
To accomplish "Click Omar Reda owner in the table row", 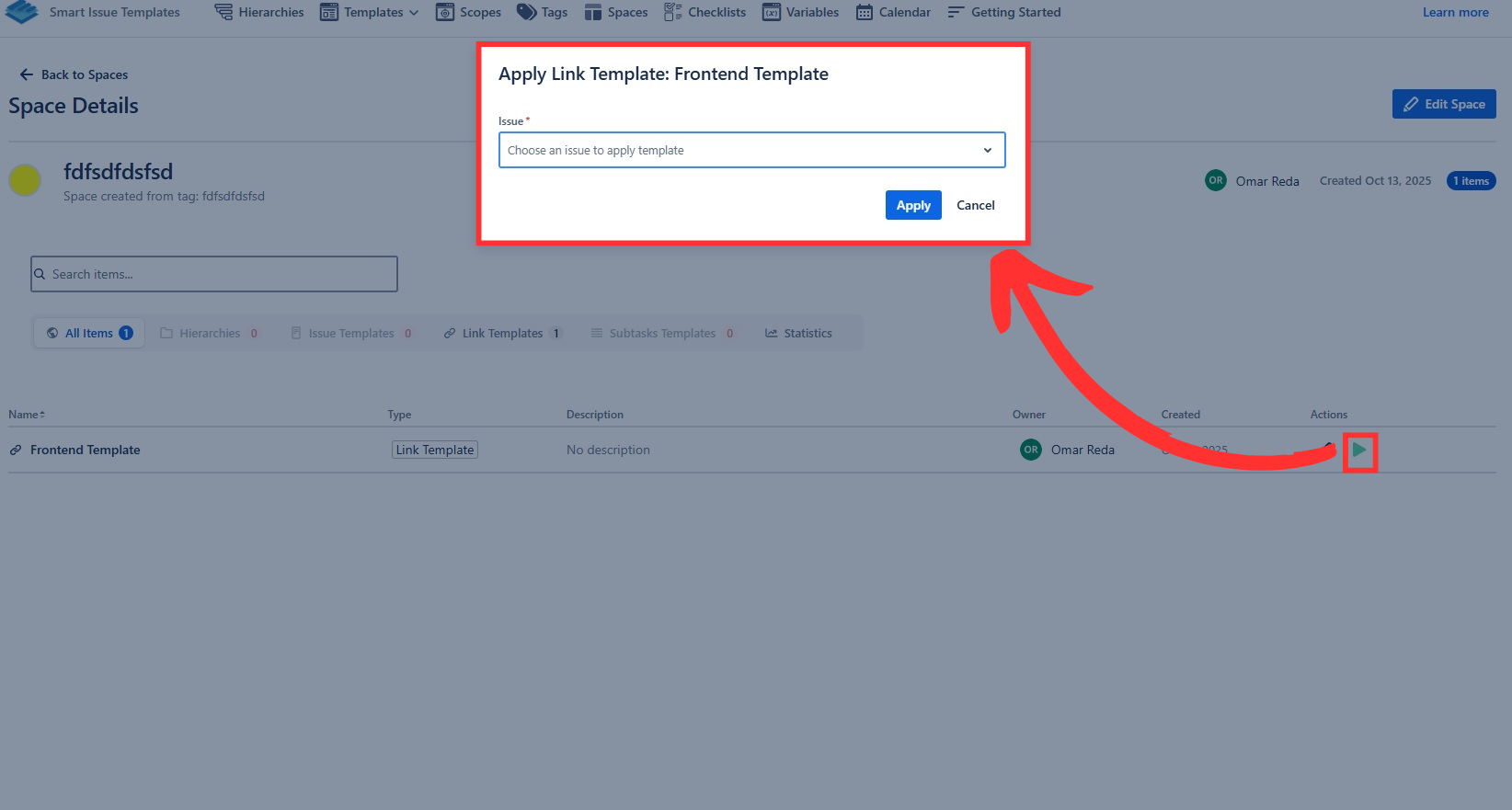I will (x=1082, y=450).
